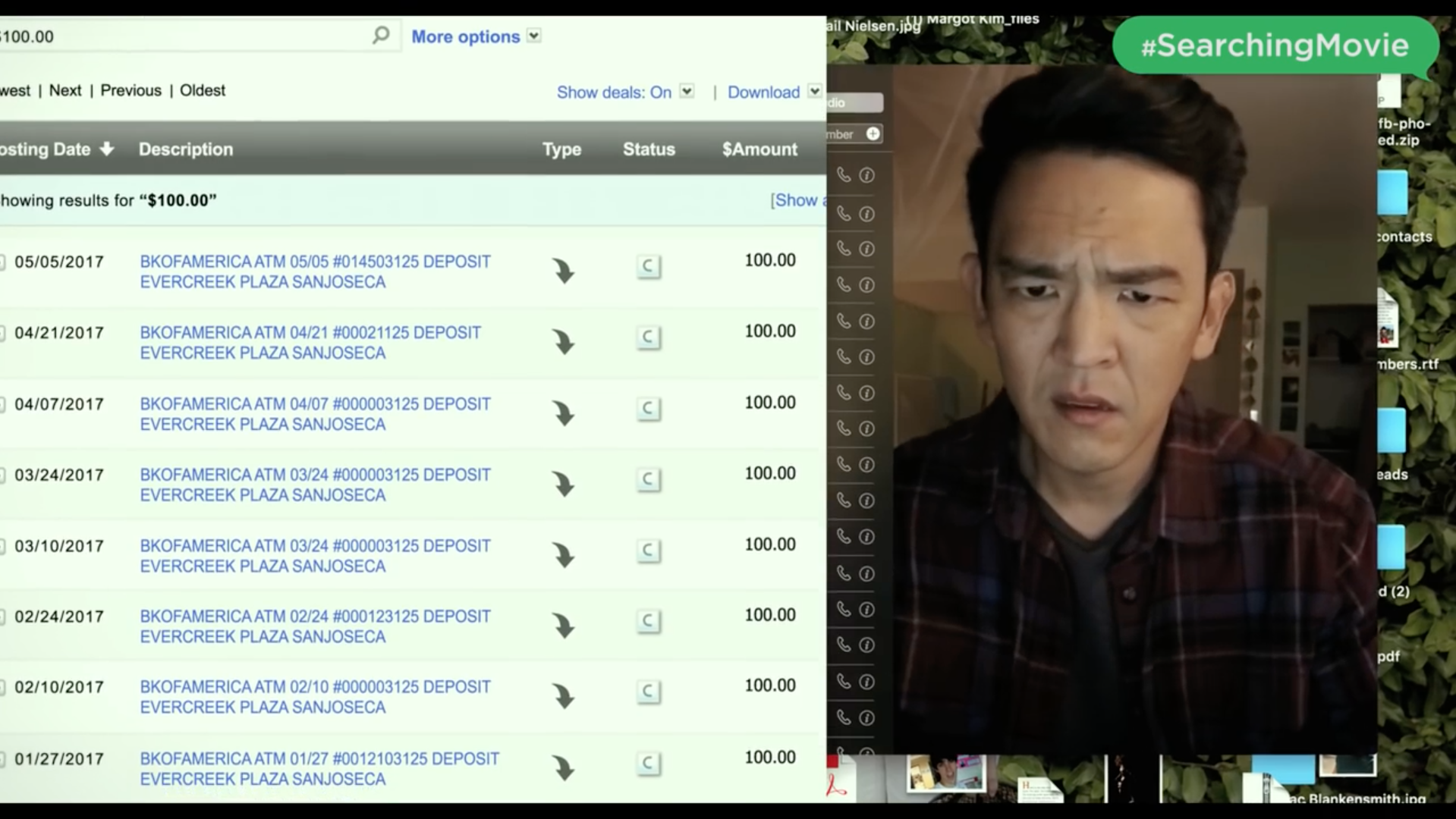Viewport: 1456px width, 819px height.
Task: Expand the More options dropdown
Action: (534, 36)
